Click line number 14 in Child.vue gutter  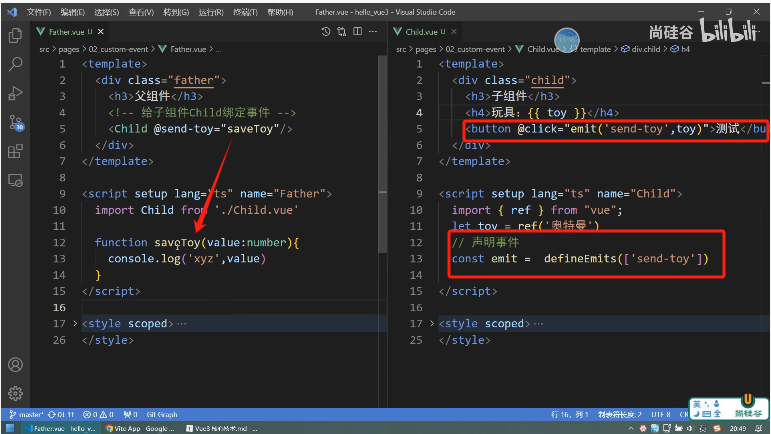416,275
